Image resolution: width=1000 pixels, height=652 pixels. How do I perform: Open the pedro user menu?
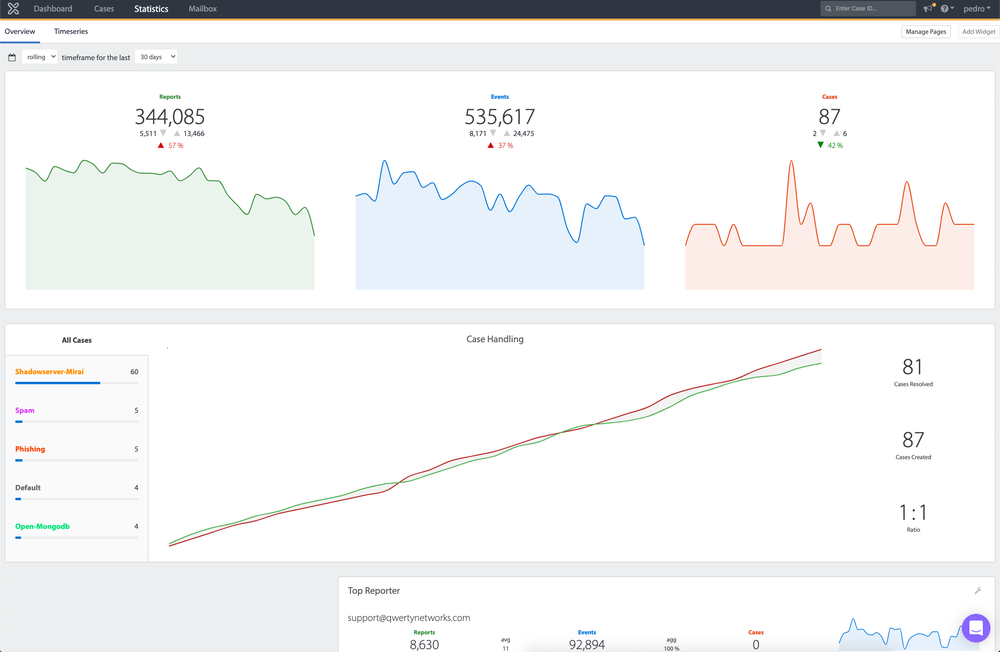point(976,8)
